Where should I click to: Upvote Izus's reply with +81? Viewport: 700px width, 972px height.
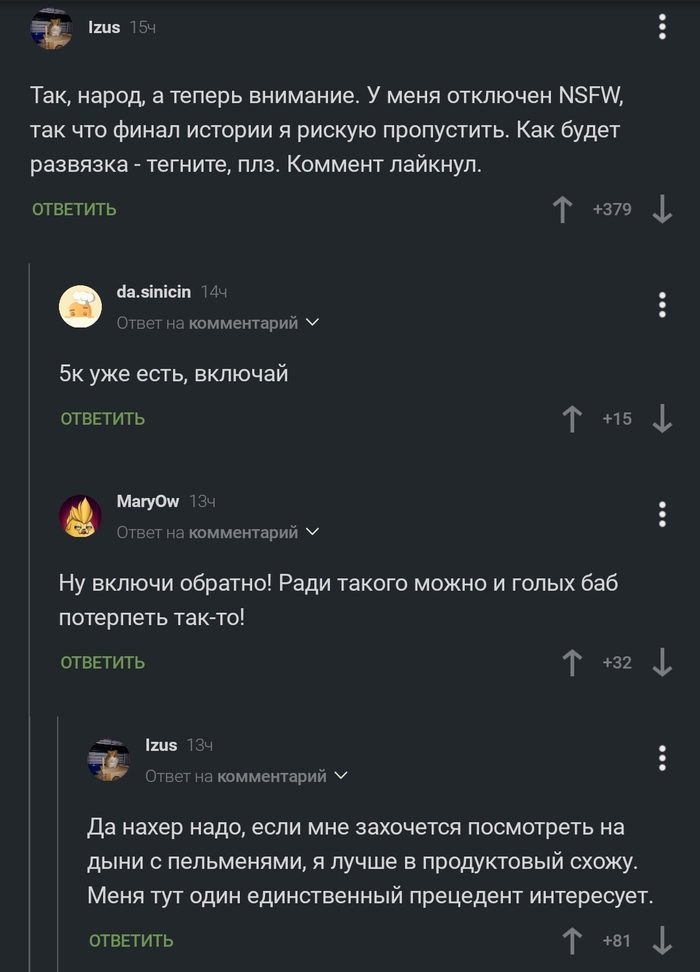(572, 941)
